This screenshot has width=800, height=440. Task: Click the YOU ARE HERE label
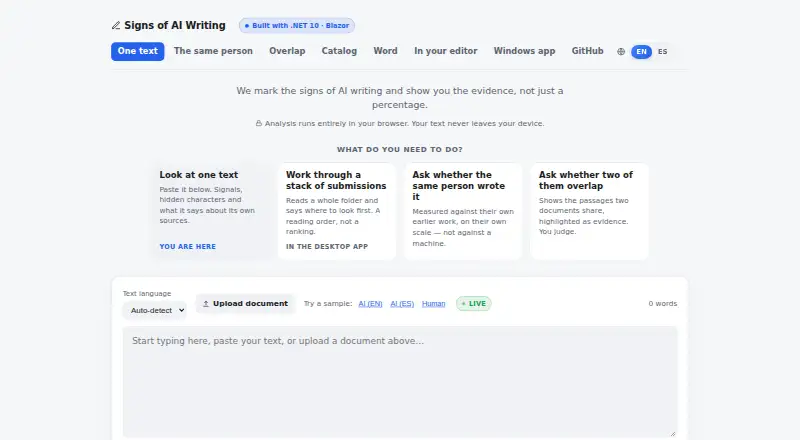click(188, 247)
